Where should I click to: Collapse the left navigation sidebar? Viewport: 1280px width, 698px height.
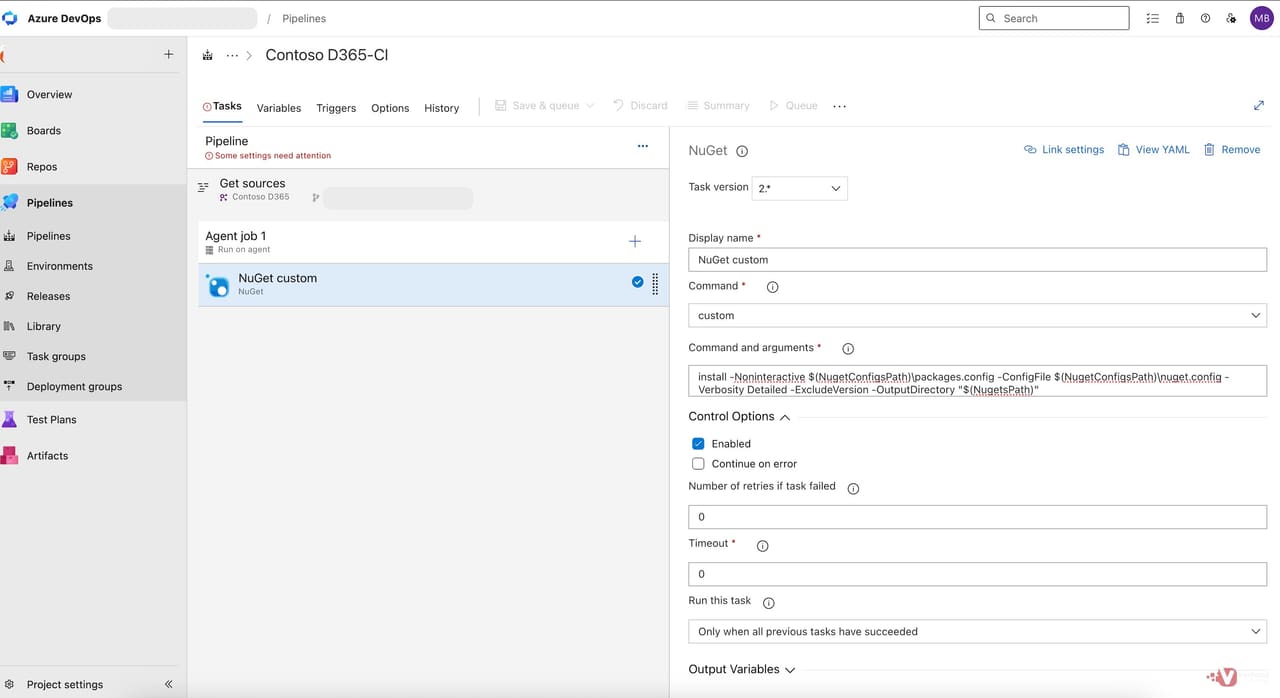click(x=168, y=684)
